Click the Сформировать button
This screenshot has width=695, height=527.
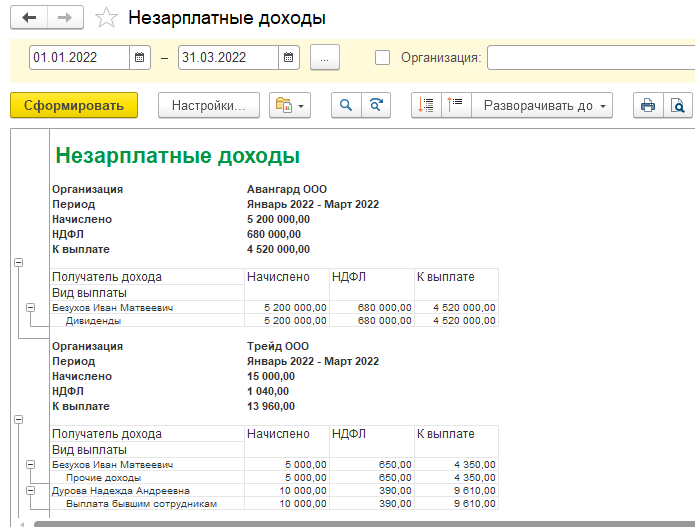(x=74, y=105)
